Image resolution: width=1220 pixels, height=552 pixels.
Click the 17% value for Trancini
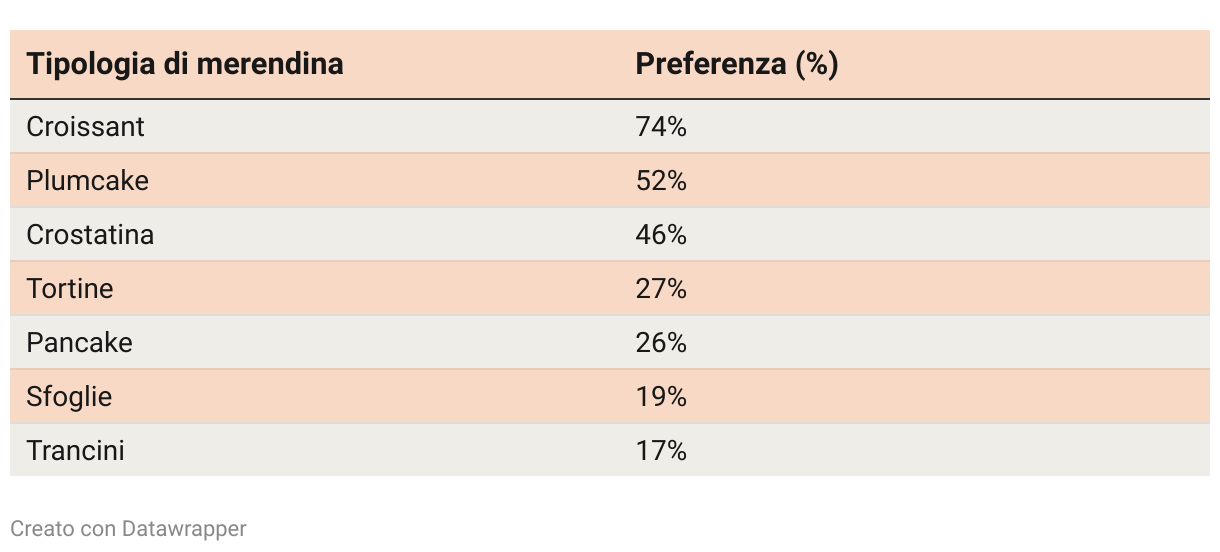click(x=661, y=451)
